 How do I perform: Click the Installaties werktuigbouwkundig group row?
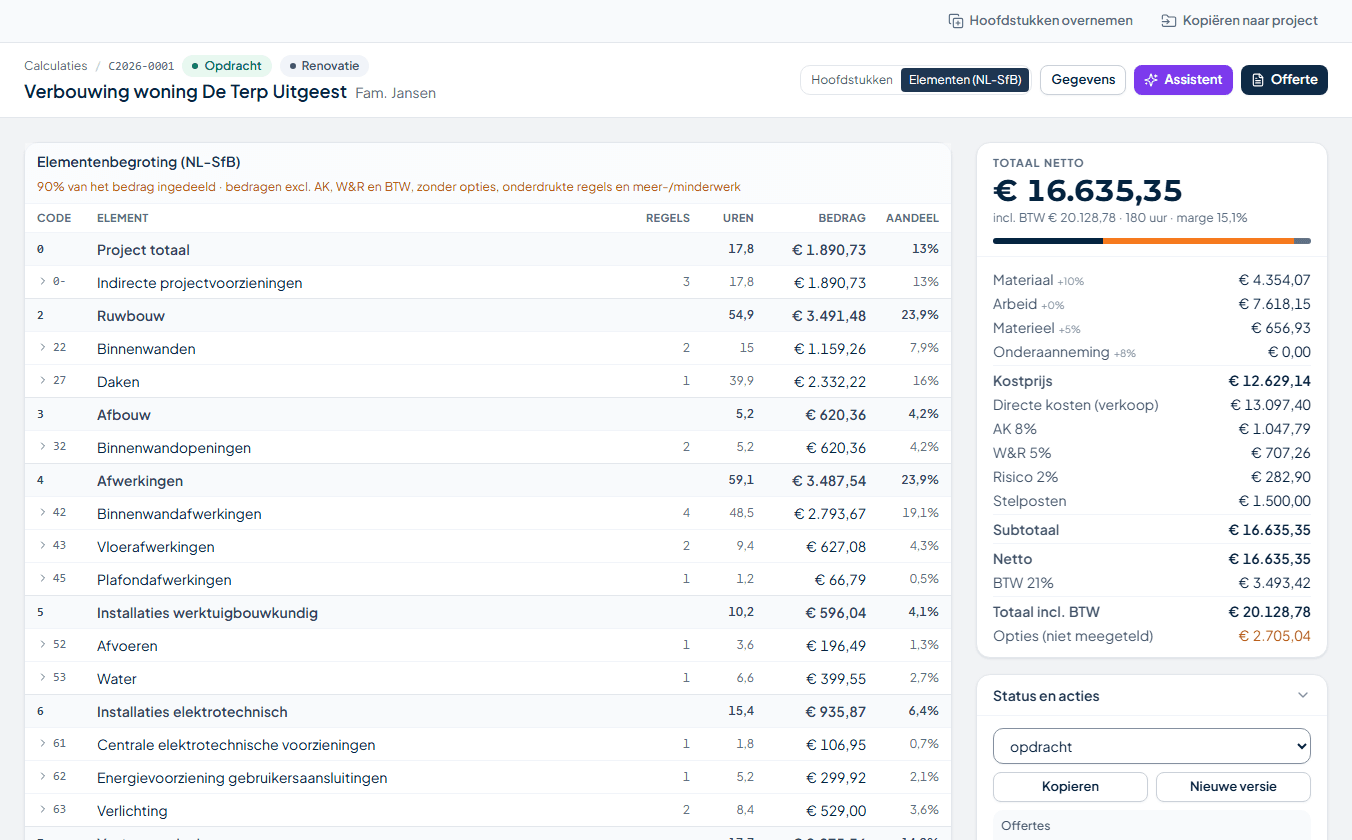tap(488, 612)
